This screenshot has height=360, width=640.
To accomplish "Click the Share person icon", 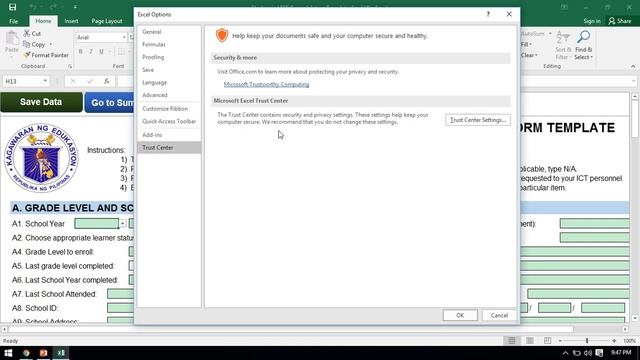I will coord(611,21).
